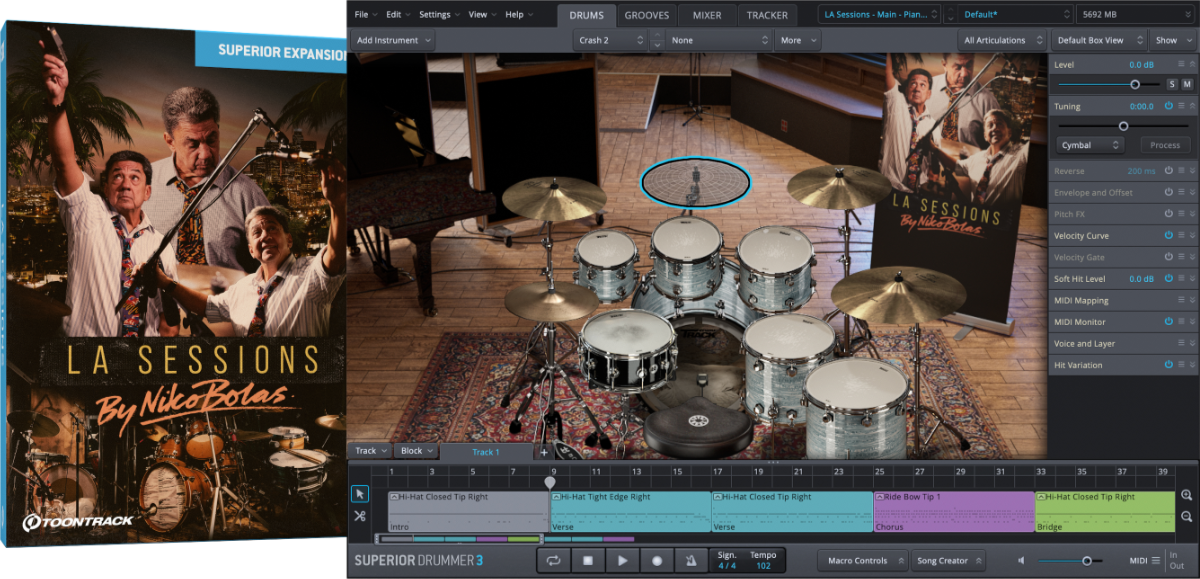Click the speaker volume icon
Screen dimensions: 1200x579
(x=1022, y=561)
